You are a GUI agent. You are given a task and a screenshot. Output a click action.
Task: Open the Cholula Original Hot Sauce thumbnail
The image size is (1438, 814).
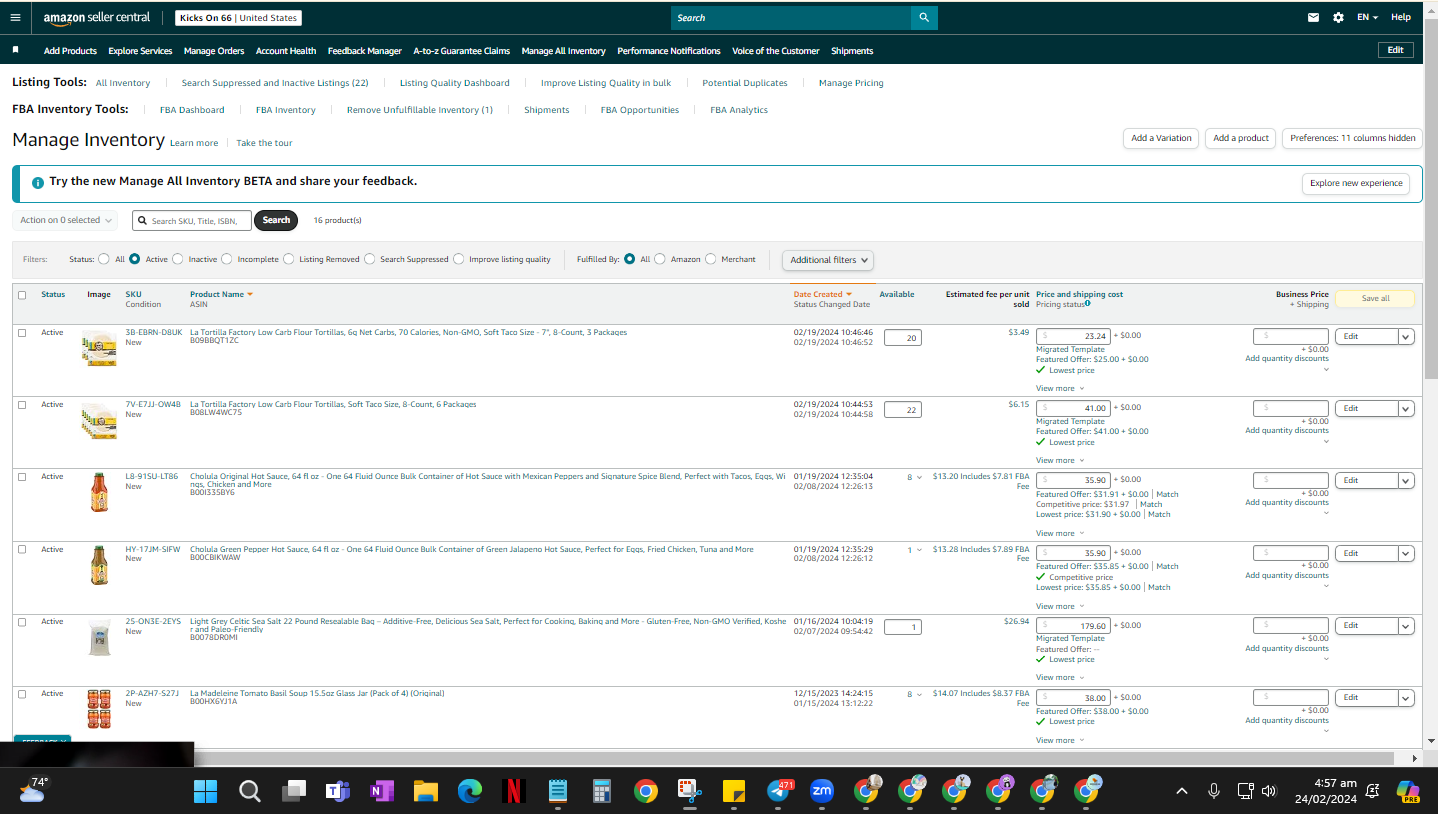click(x=99, y=492)
